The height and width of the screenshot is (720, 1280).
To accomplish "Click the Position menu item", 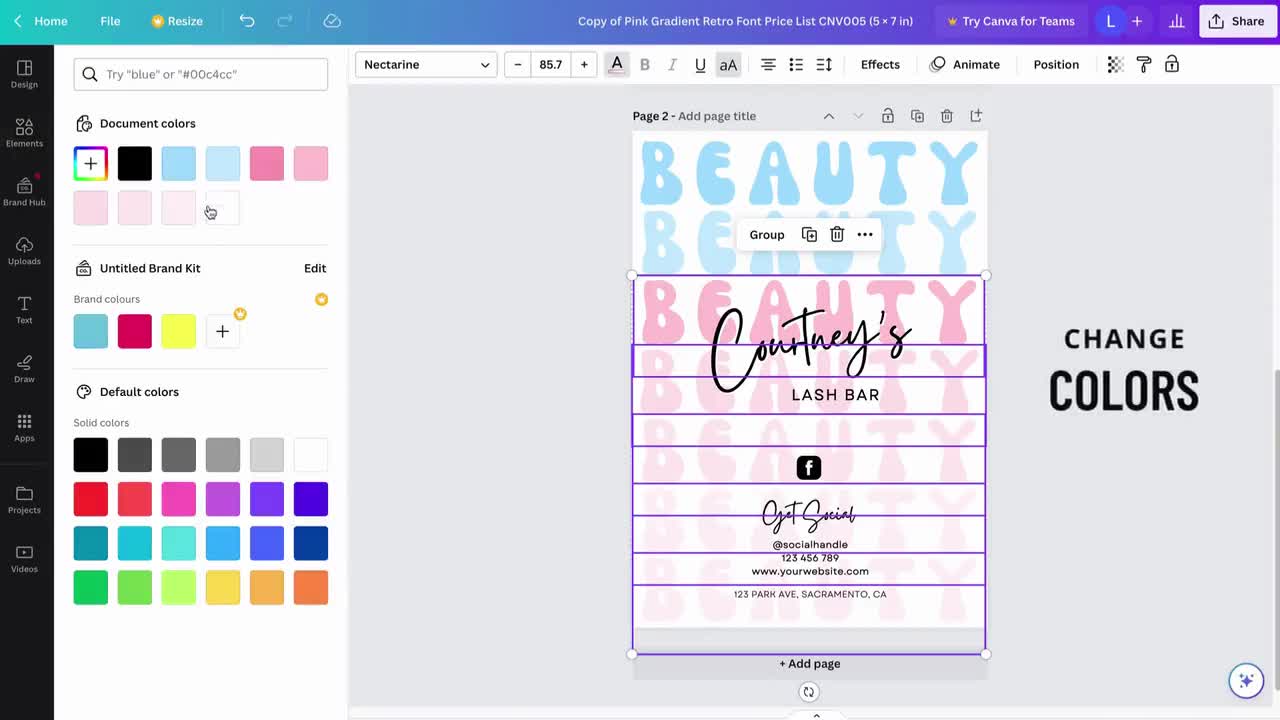I will 1056,64.
